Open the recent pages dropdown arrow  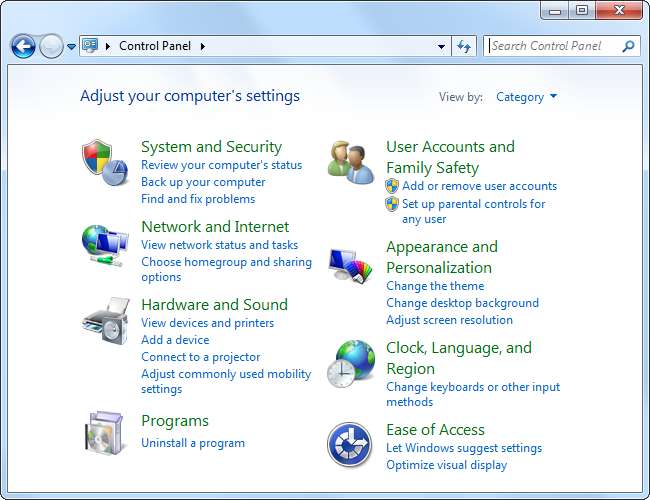71,47
